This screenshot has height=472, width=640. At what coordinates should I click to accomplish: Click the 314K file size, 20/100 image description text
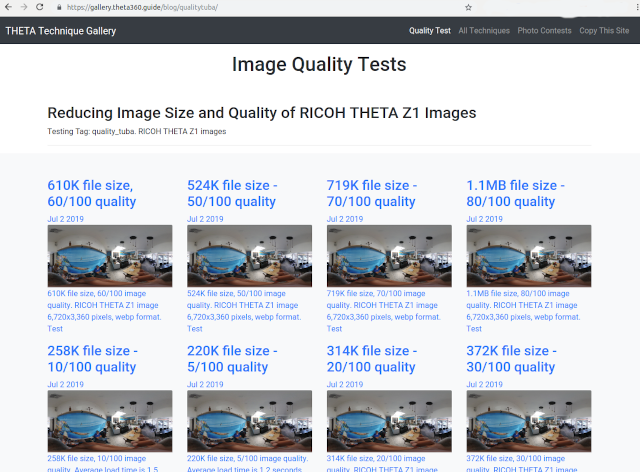pos(382,463)
